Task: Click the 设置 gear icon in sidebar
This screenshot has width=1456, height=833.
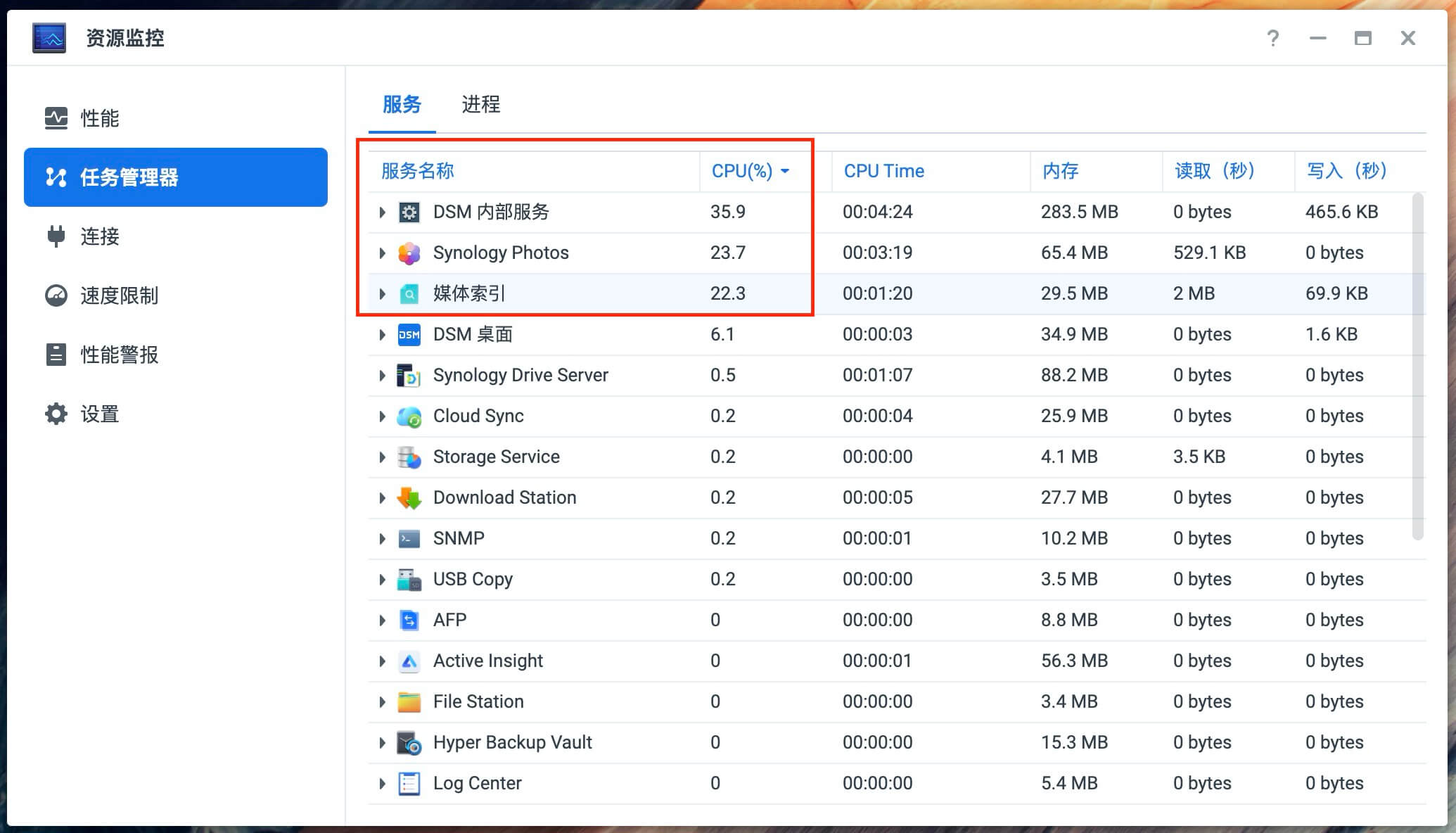Action: 56,414
